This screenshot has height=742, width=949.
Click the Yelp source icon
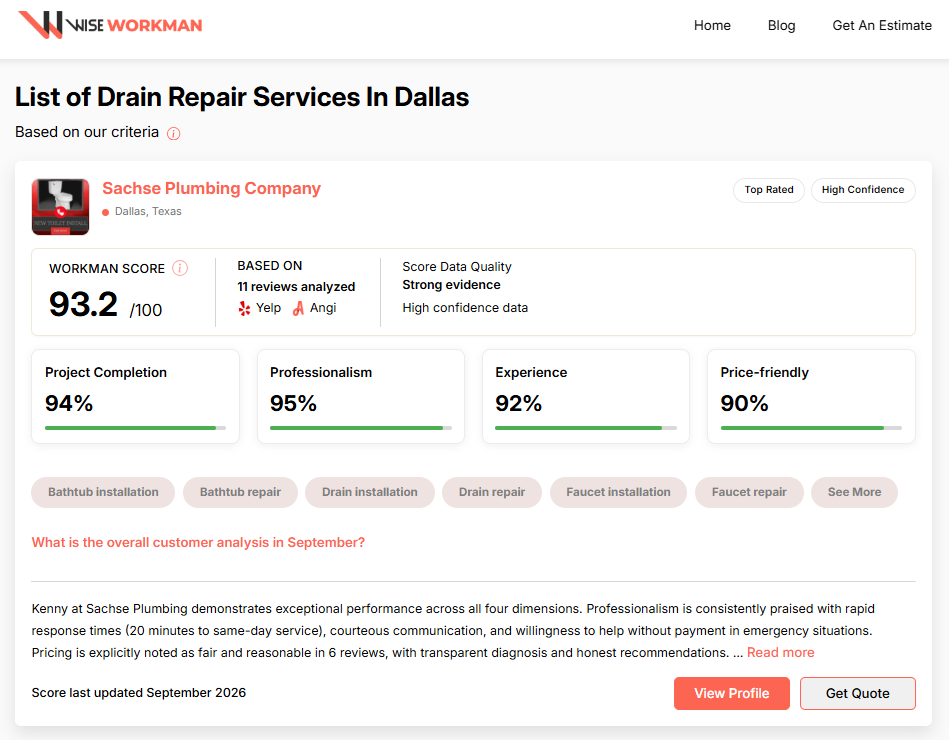pyautogui.click(x=244, y=309)
